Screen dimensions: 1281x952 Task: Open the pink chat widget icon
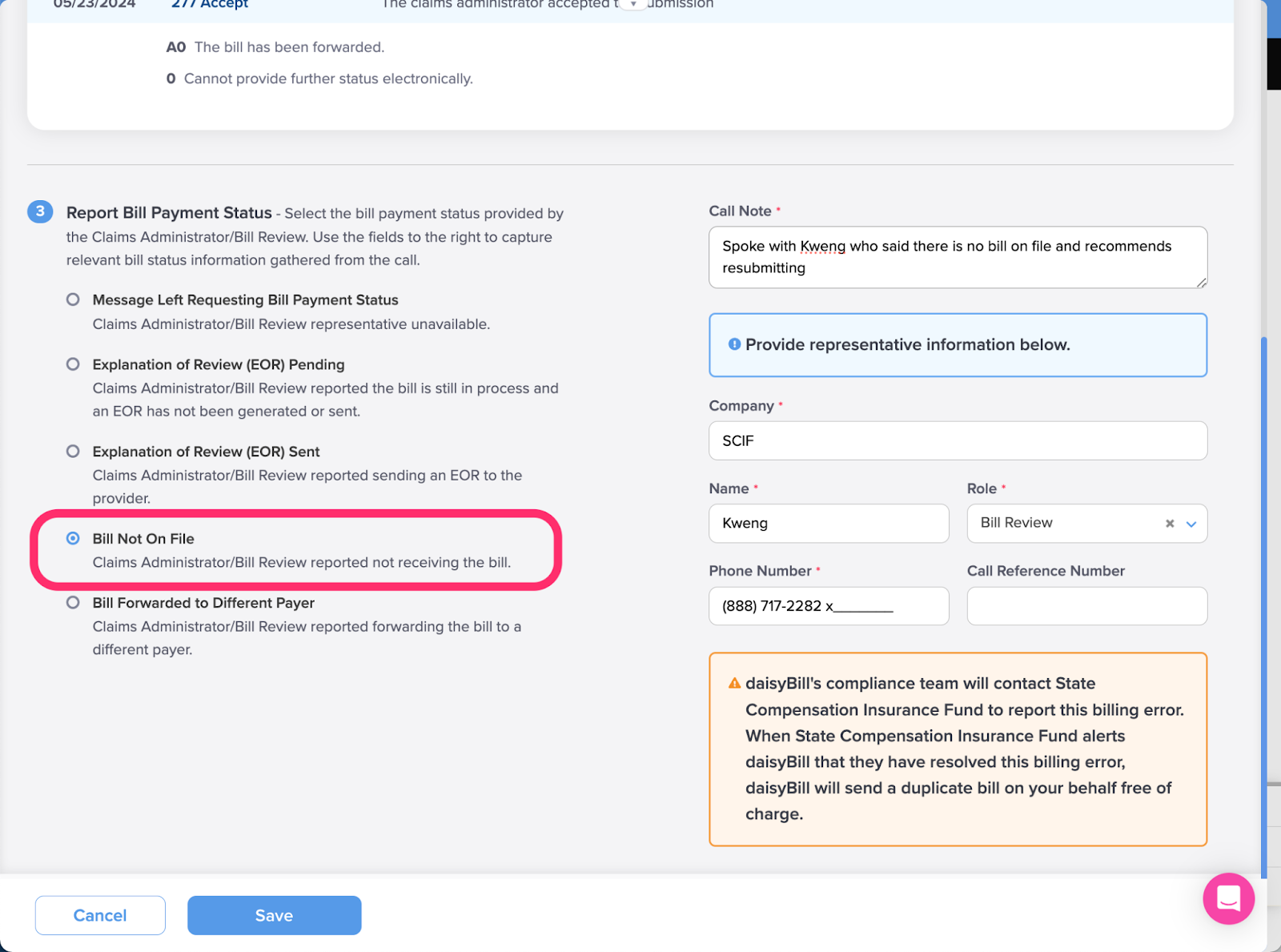(1228, 898)
